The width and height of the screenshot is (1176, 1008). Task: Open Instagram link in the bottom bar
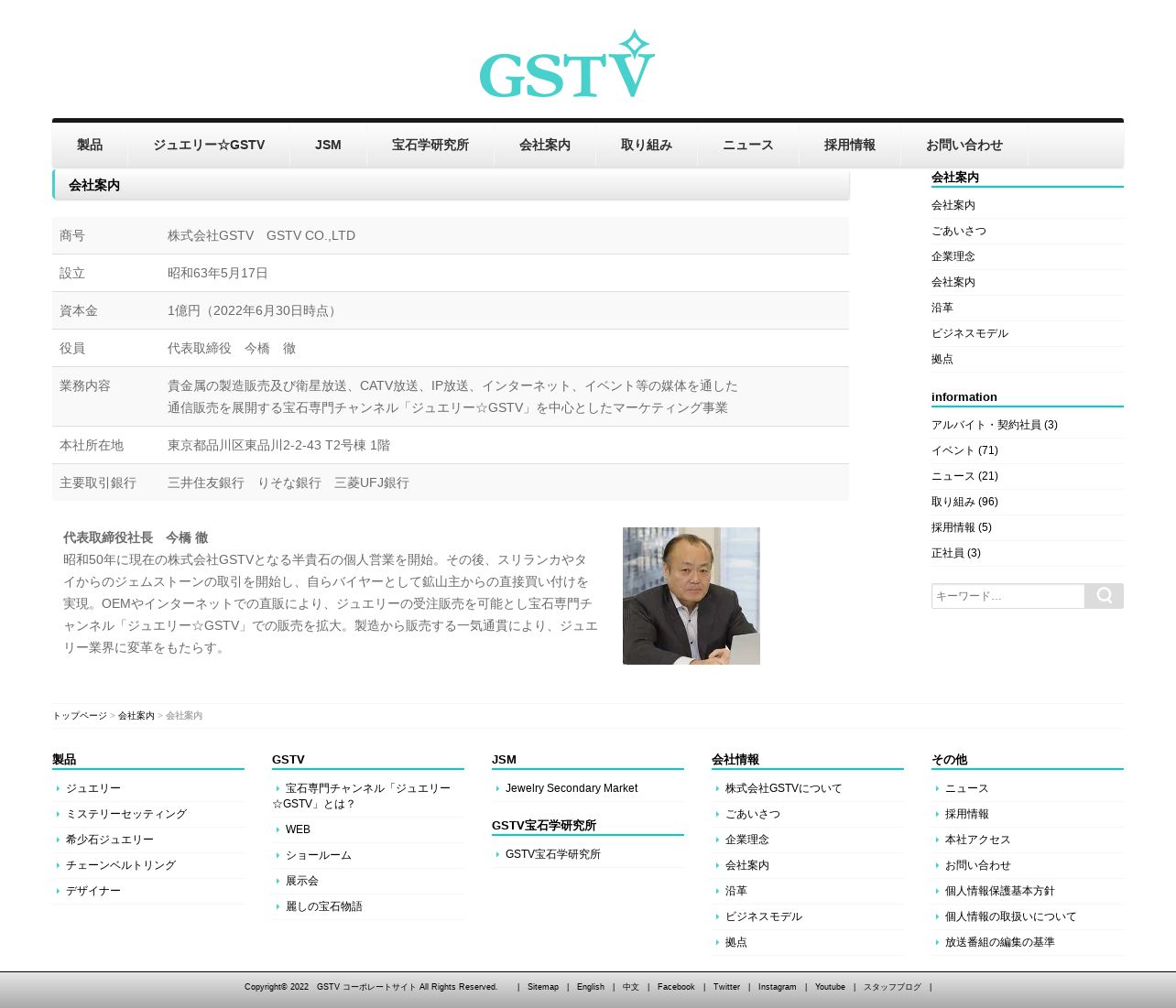[x=778, y=987]
